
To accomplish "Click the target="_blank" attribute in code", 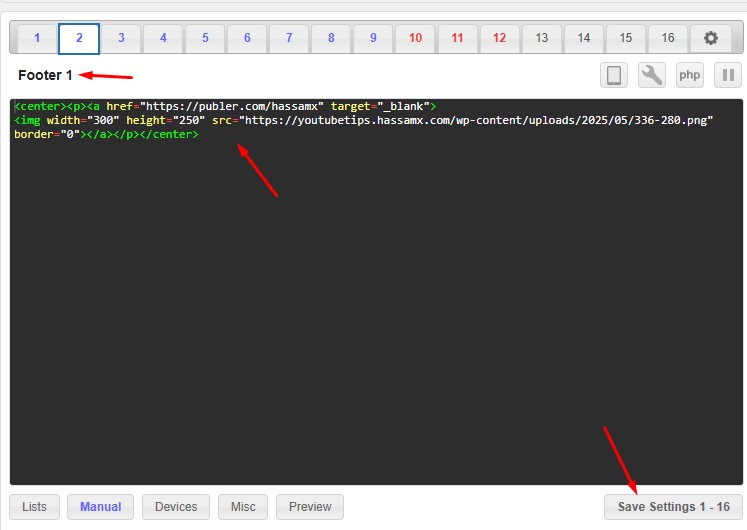I will [x=380, y=106].
